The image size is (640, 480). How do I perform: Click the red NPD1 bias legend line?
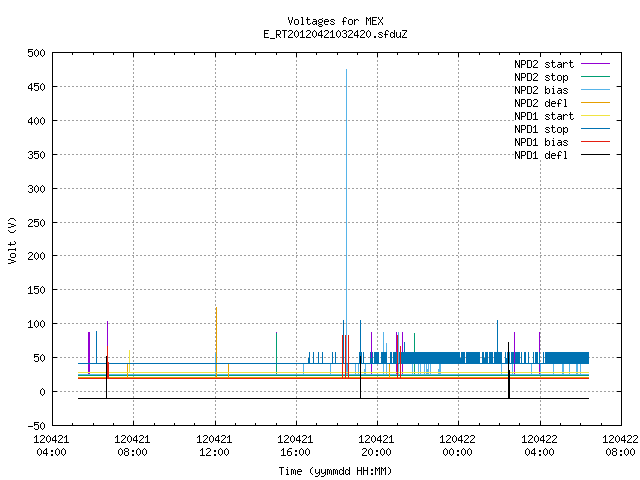click(595, 142)
